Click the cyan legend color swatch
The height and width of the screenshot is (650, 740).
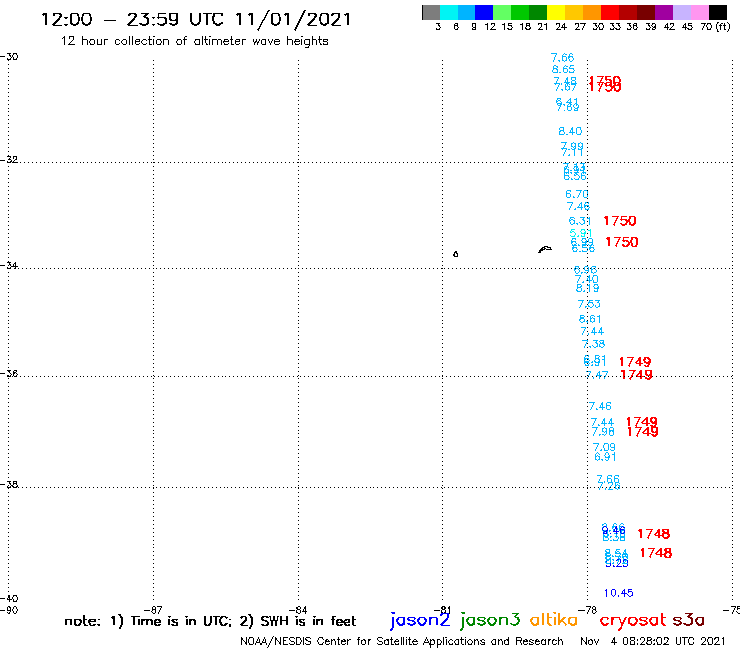[449, 12]
